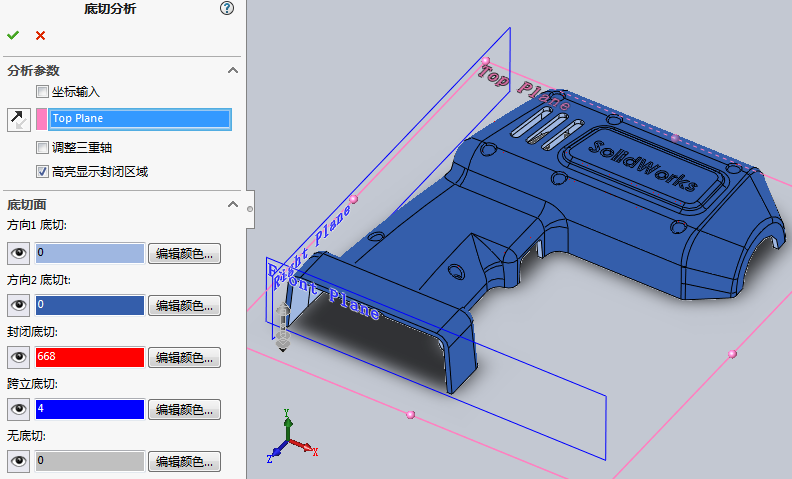Click the bright blue 跨立底切 swatch

pos(90,409)
